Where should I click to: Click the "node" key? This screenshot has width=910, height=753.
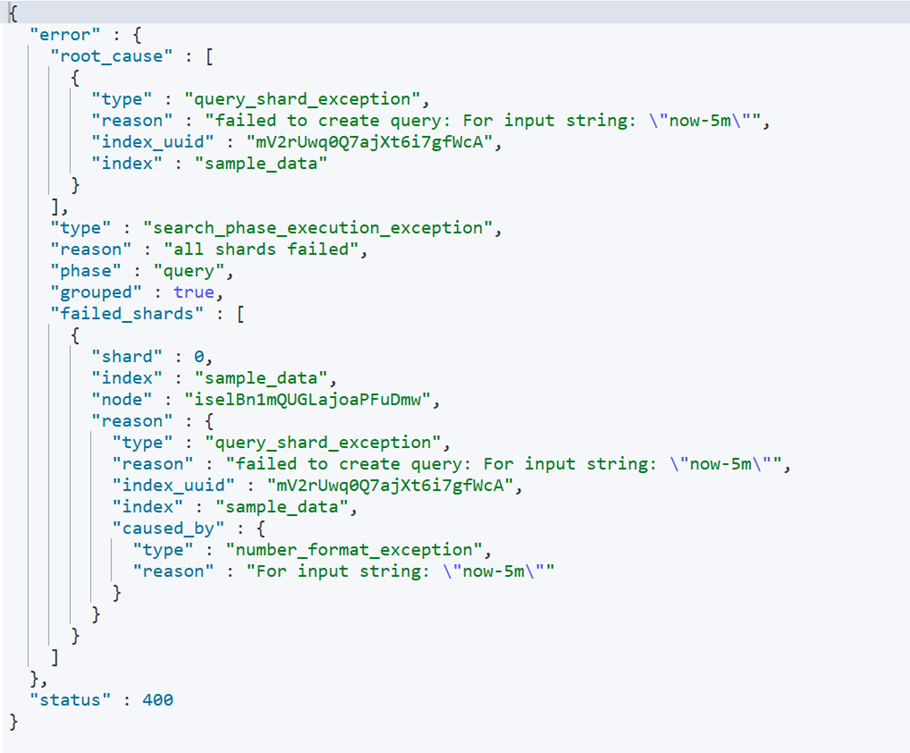[122, 400]
